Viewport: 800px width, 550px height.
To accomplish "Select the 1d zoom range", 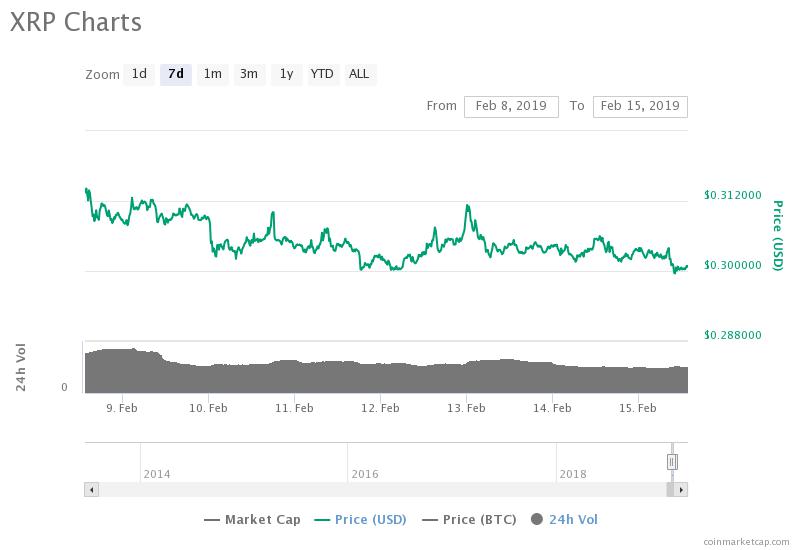I will (x=139, y=74).
